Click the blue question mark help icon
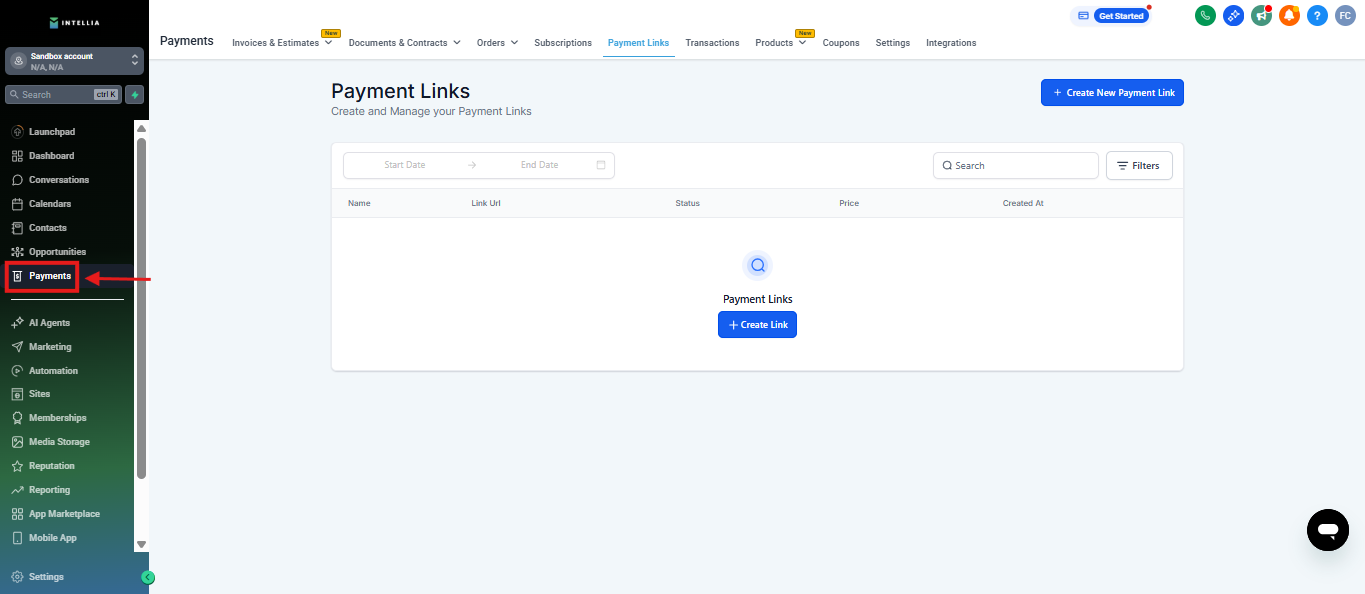The width and height of the screenshot is (1365, 594). click(x=1317, y=15)
